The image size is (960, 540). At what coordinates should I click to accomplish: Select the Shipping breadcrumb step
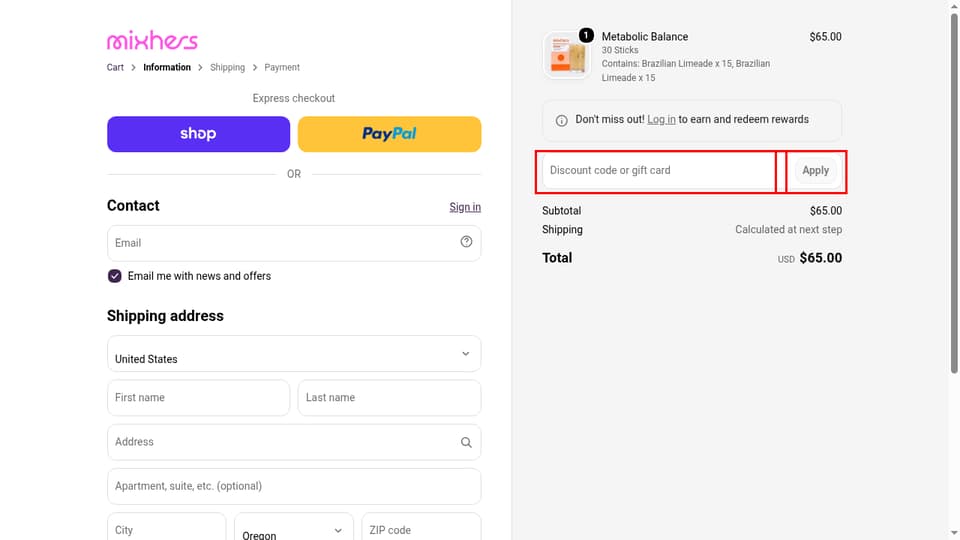(227, 67)
